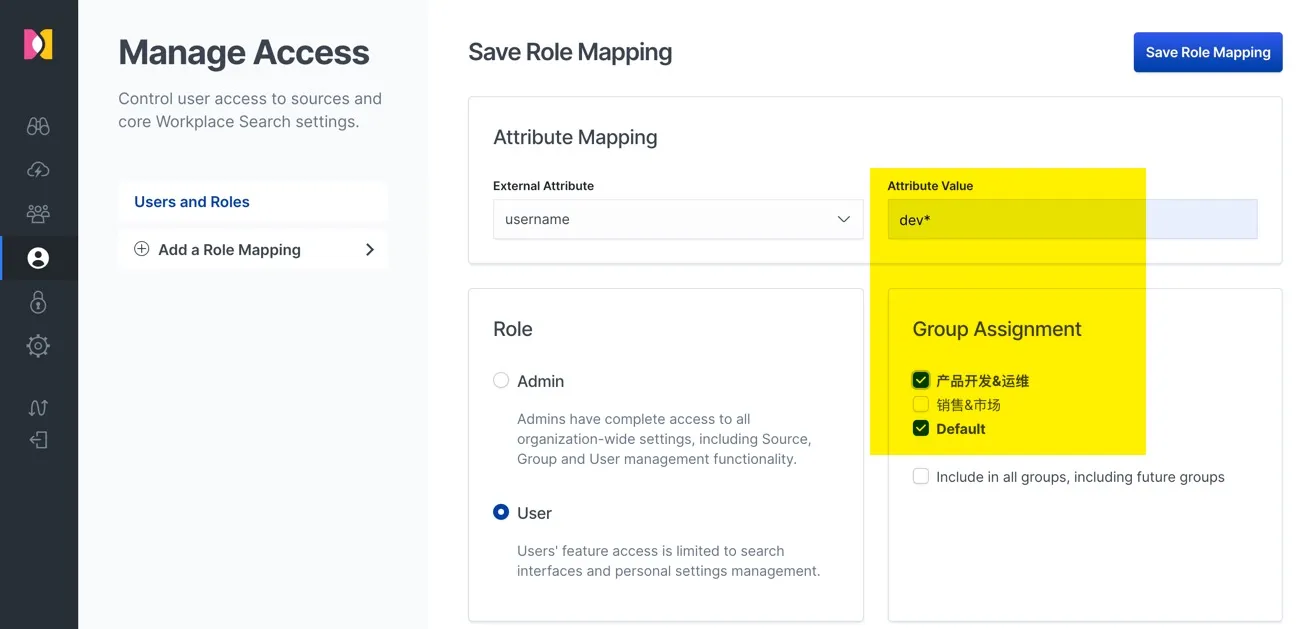The height and width of the screenshot is (629, 1300).
Task: Click the Attribute Value input field
Action: [1072, 219]
